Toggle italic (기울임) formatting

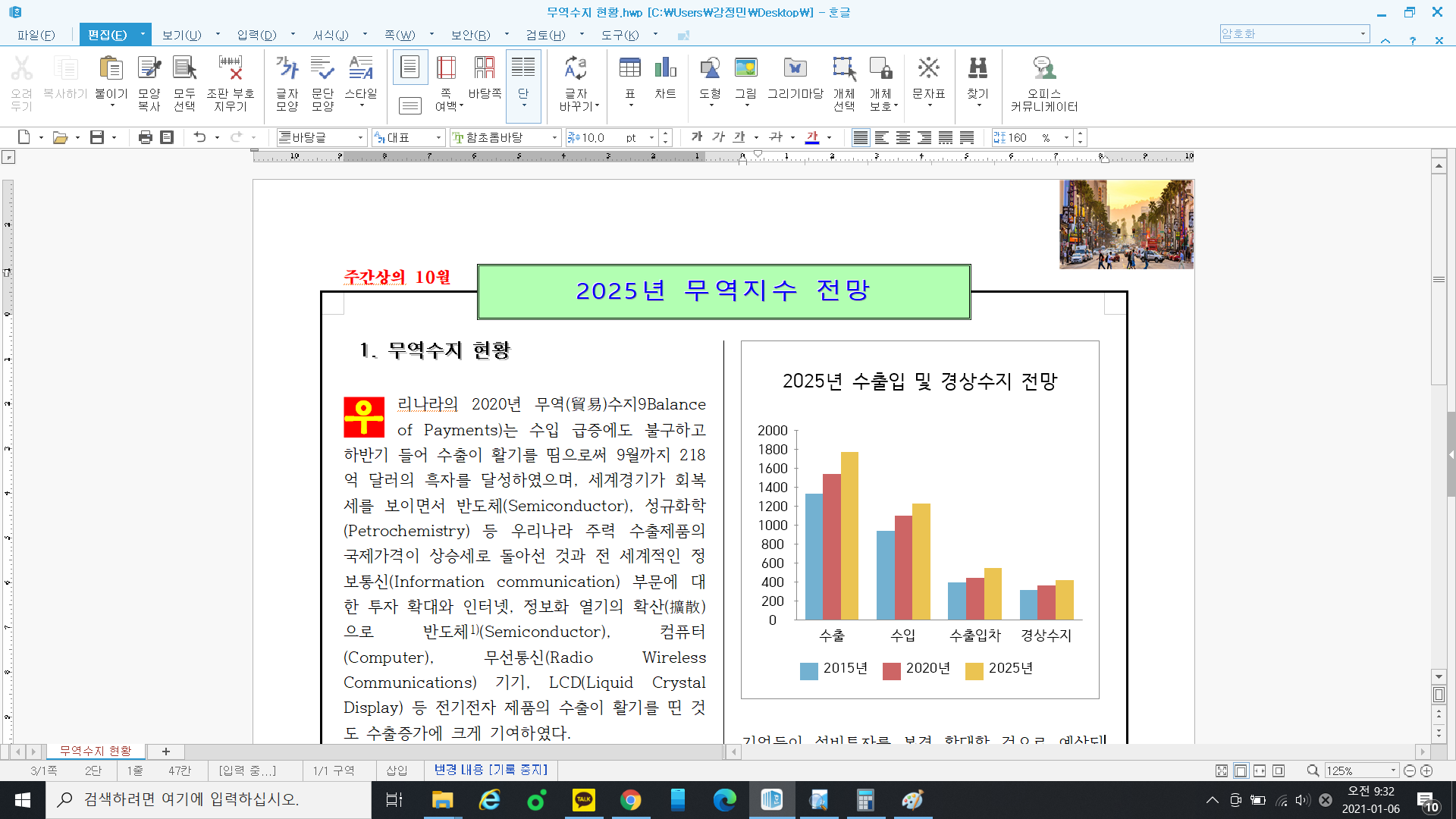[x=718, y=137]
